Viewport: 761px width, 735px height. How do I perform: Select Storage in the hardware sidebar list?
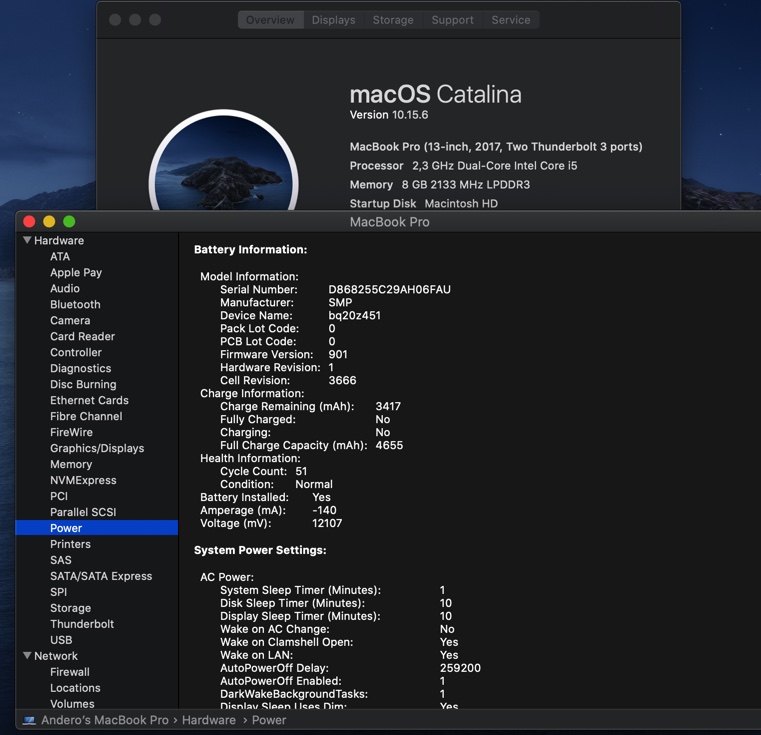tap(70, 608)
